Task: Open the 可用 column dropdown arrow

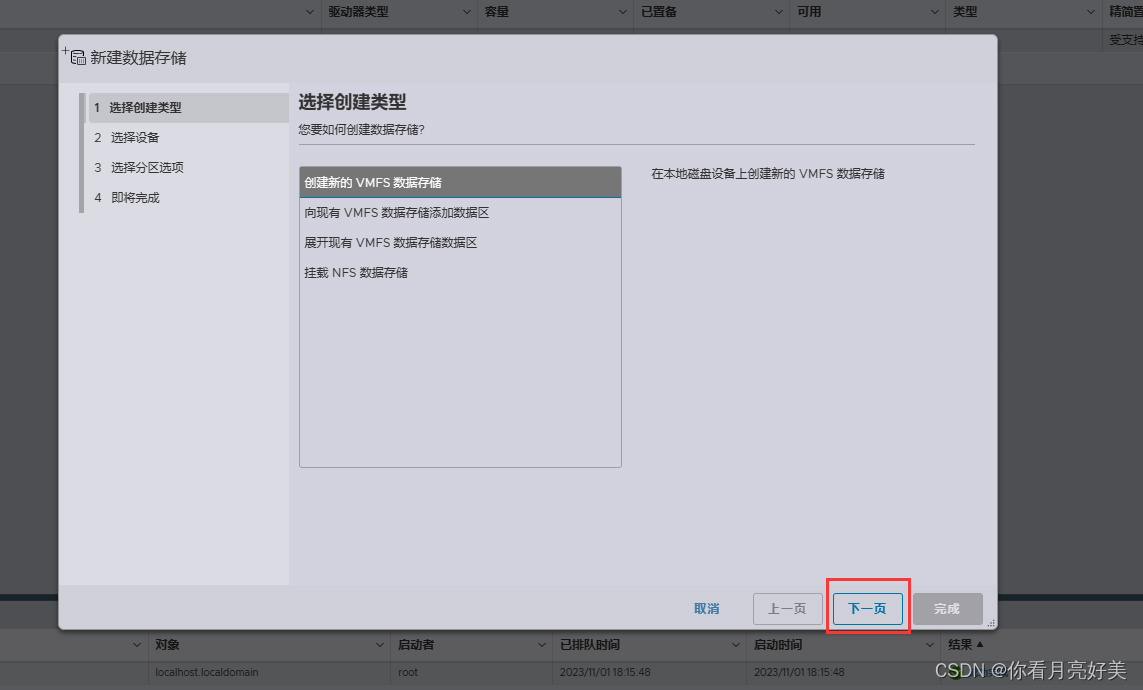Action: [935, 12]
